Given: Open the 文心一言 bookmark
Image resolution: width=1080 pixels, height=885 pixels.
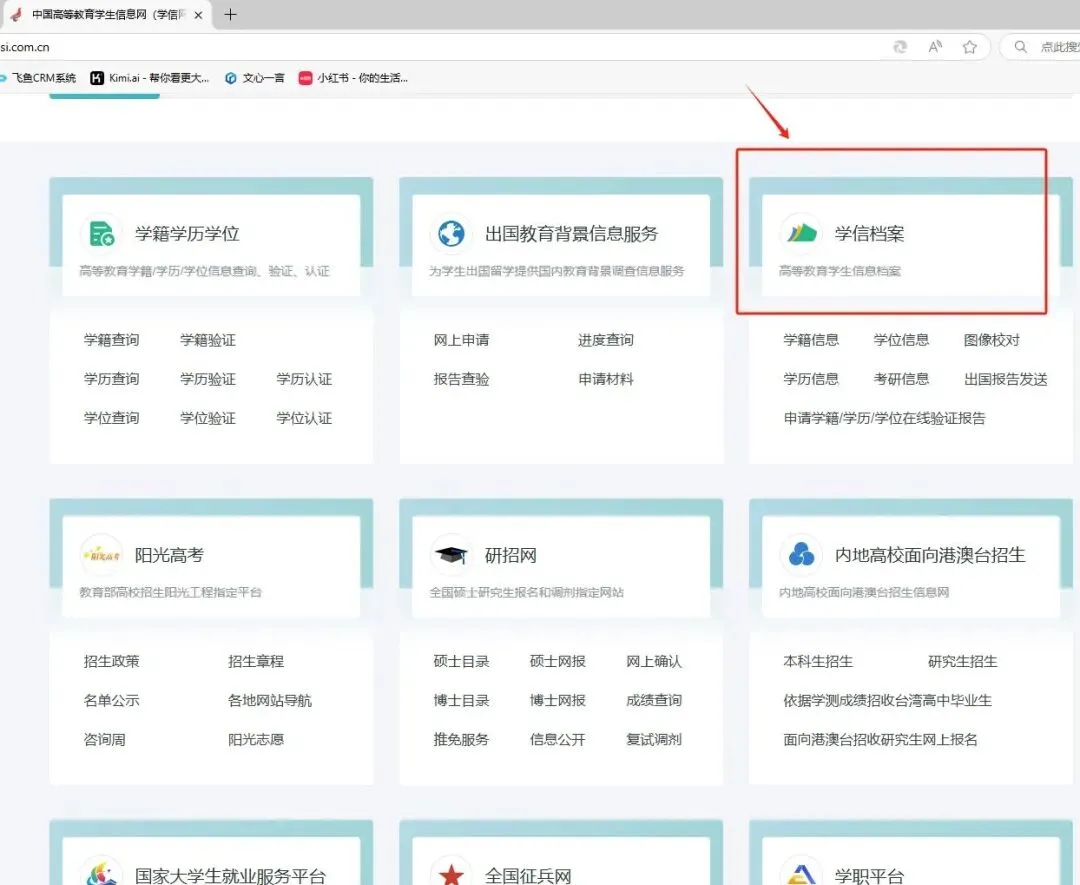Looking at the screenshot, I should click(x=255, y=78).
